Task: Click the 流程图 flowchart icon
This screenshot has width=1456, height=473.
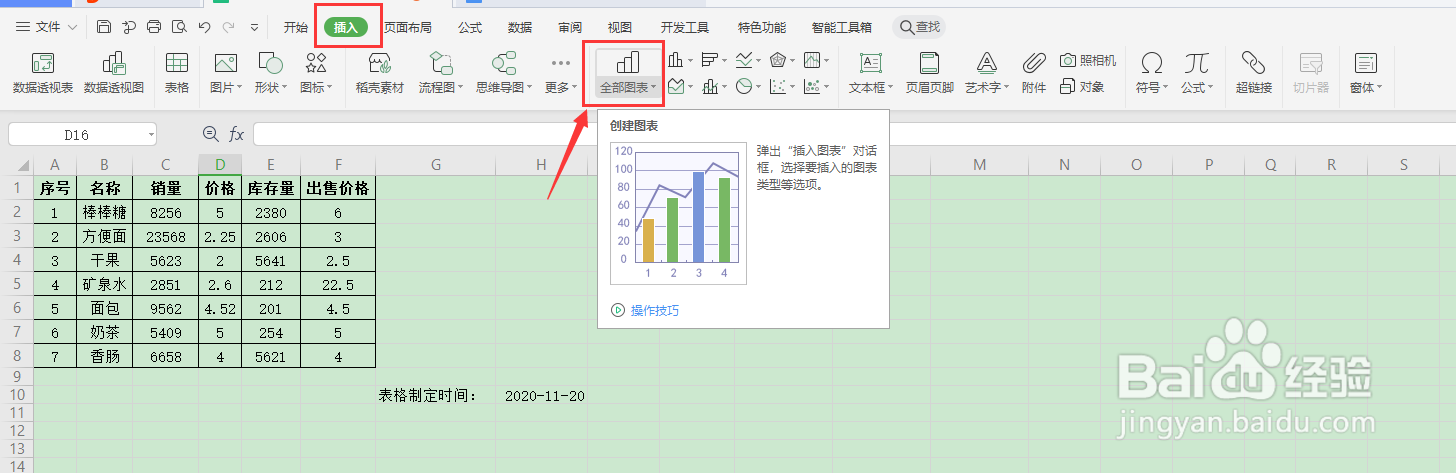Action: click(441, 64)
